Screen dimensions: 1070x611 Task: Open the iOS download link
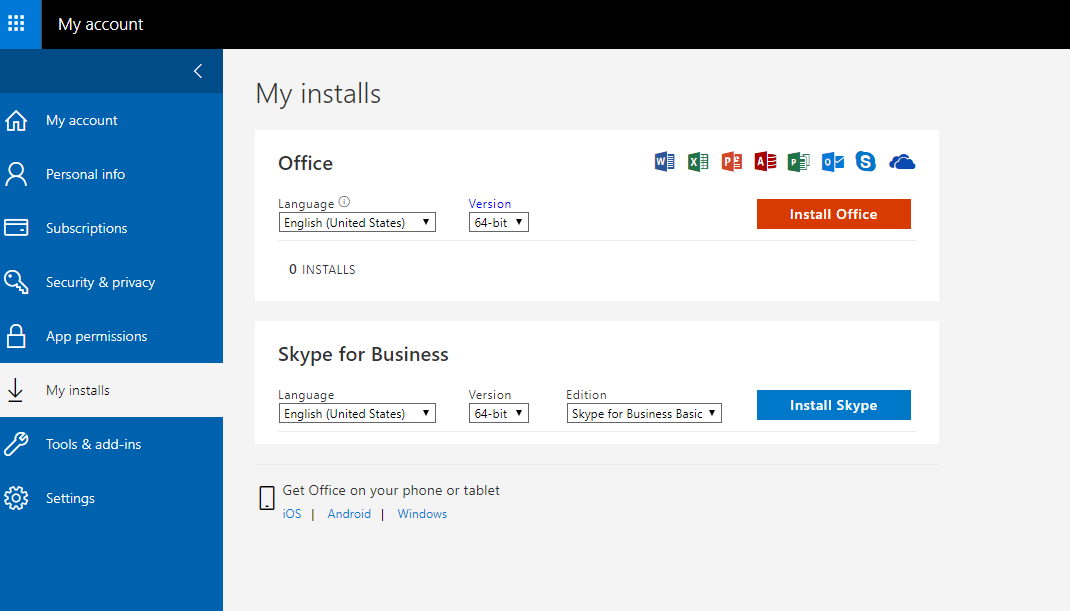292,514
